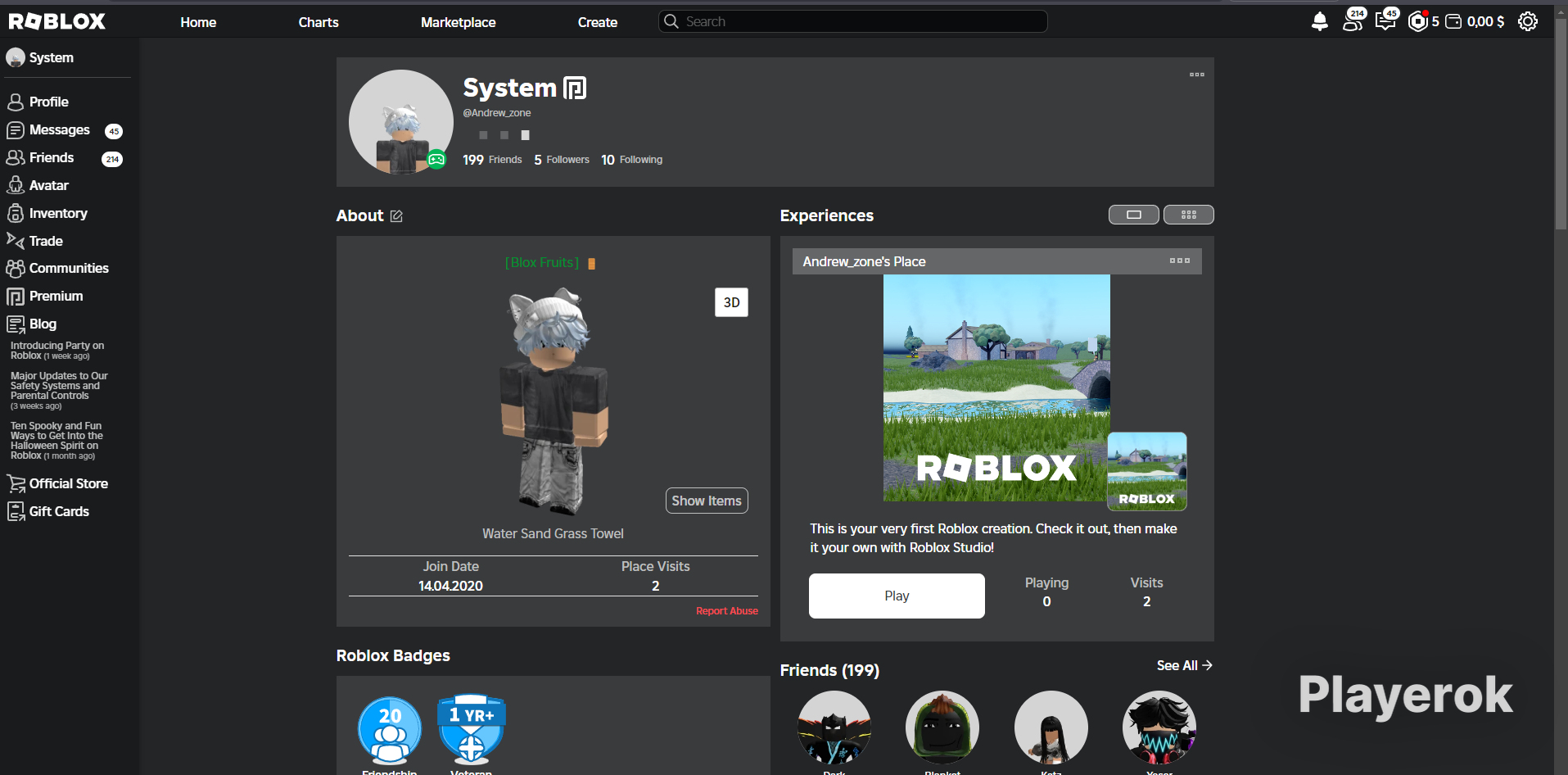Open blog post Ten Spooky and Fun Ways
Image resolution: width=1568 pixels, height=775 pixels.
point(56,441)
